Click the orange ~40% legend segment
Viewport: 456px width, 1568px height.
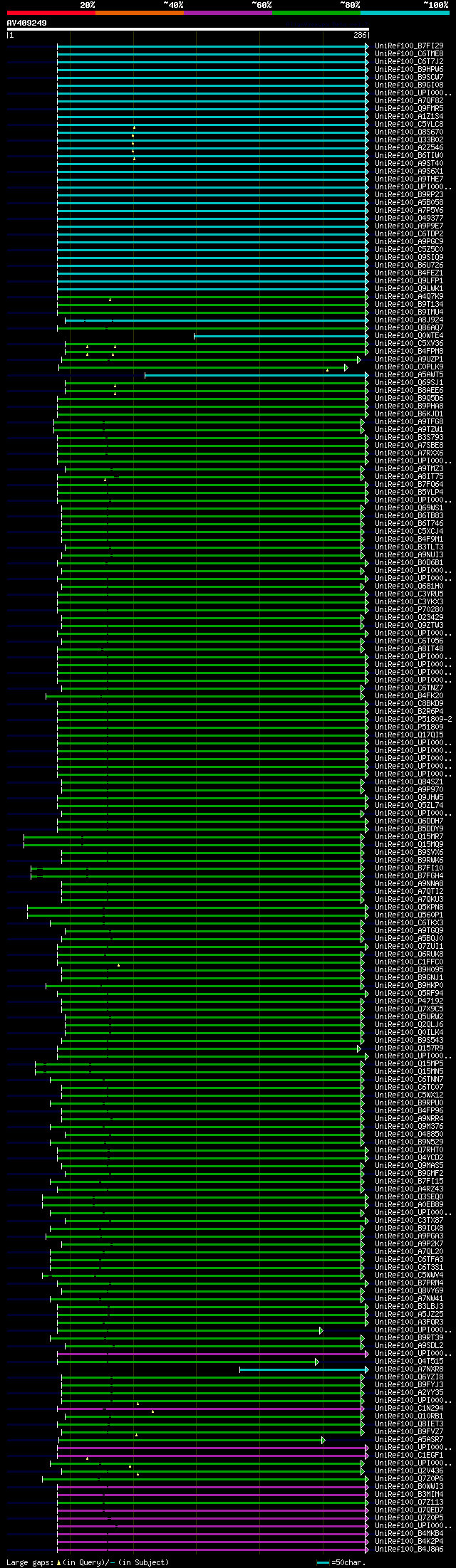140,13
